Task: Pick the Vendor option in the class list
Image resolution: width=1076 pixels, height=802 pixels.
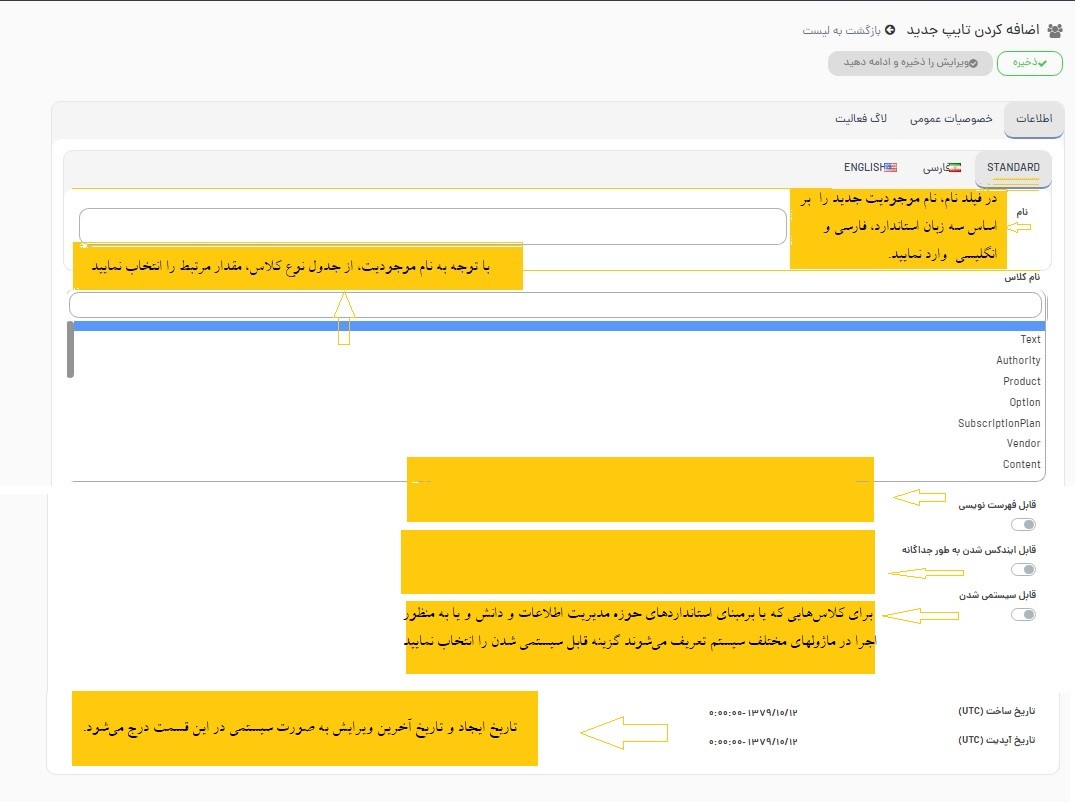Action: coord(1023,443)
